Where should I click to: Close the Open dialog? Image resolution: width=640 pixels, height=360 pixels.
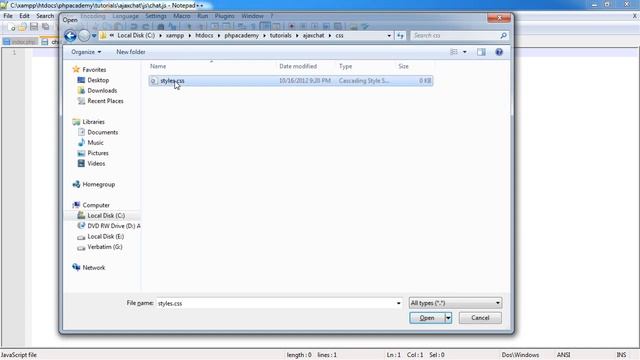(x=499, y=18)
